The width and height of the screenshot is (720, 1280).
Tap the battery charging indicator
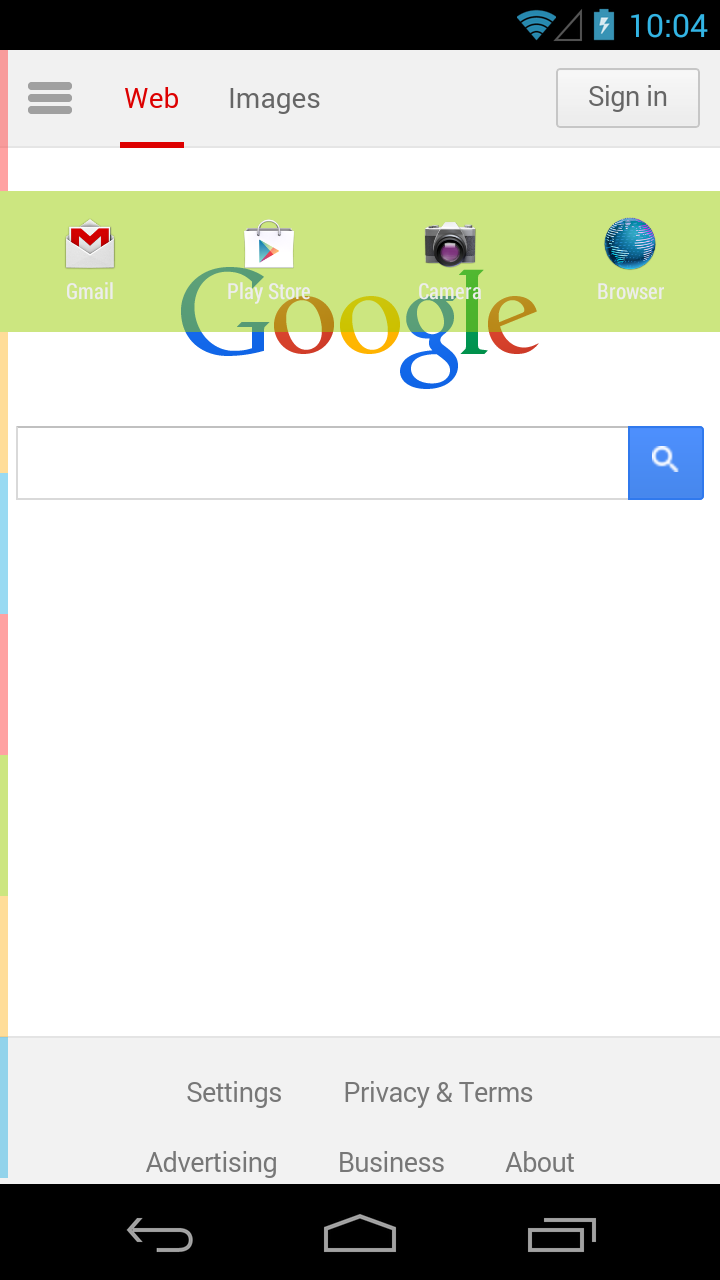click(604, 25)
